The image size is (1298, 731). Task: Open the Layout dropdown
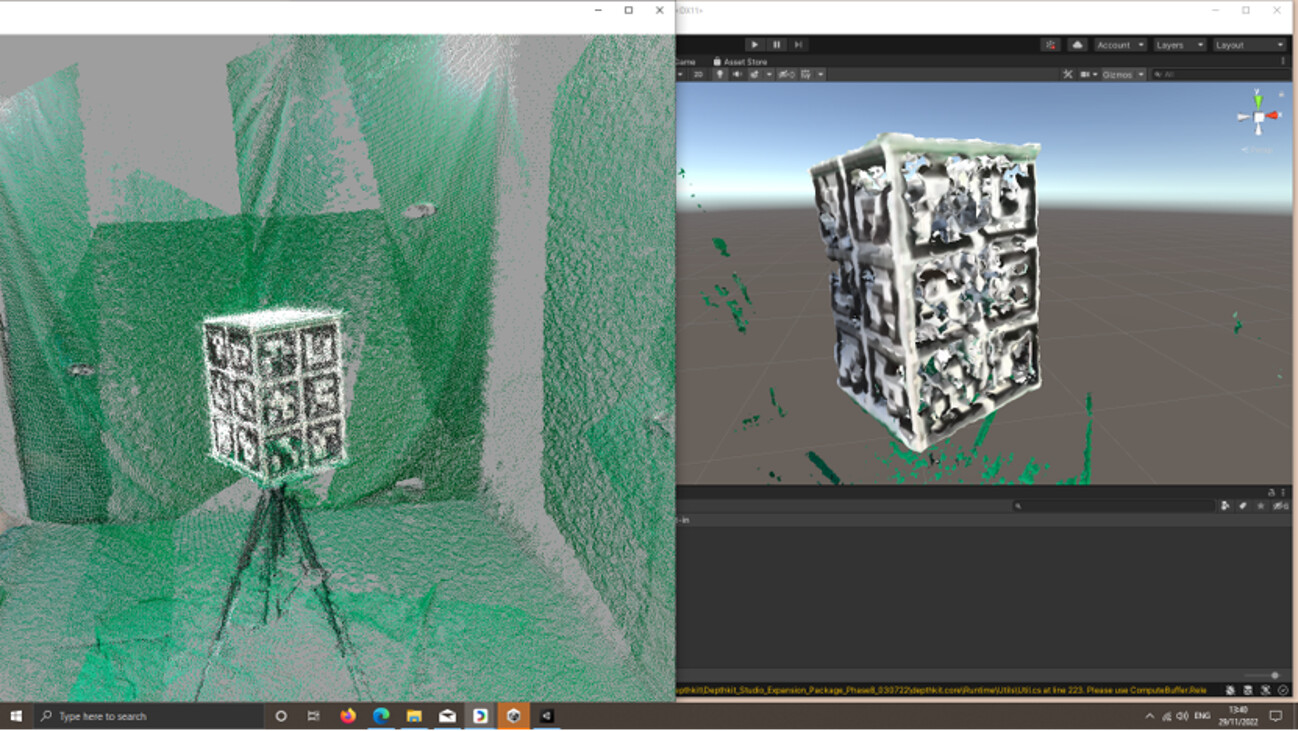click(1248, 45)
